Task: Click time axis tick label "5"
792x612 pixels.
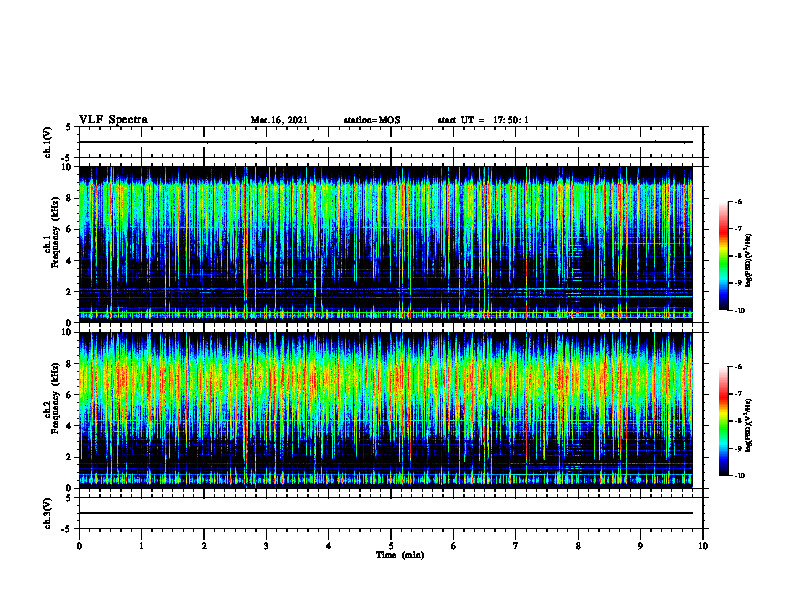Action: pos(391,546)
